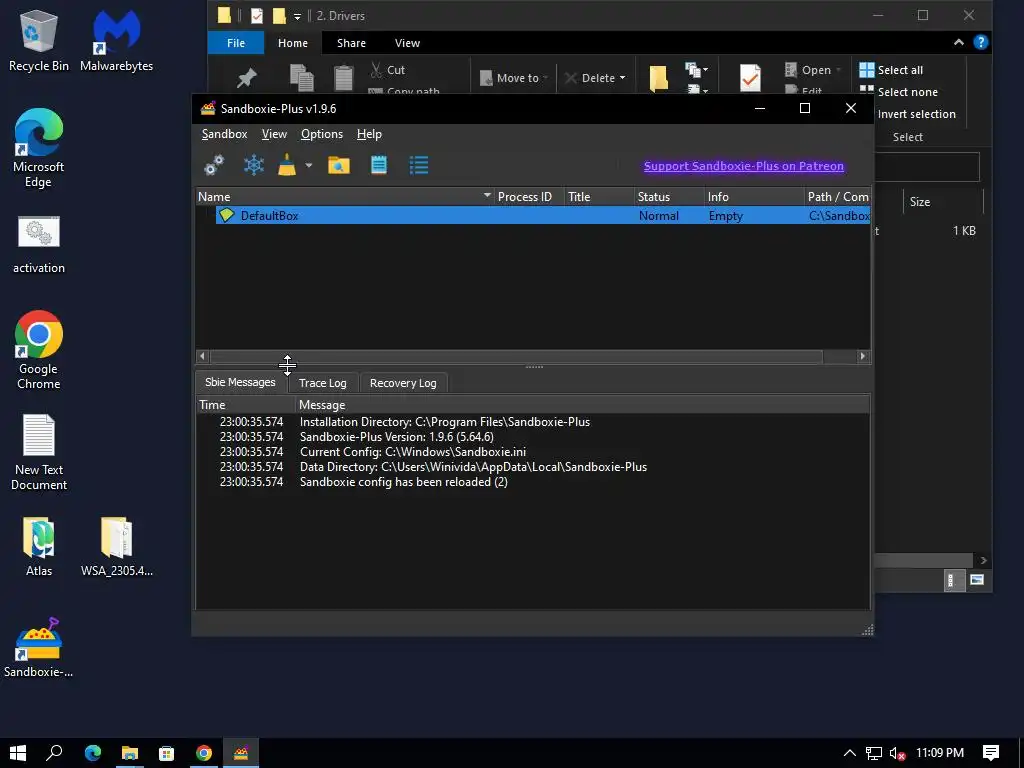The width and height of the screenshot is (1024, 768).
Task: Select WSA_2305.4... desktop folder
Action: click(x=117, y=547)
